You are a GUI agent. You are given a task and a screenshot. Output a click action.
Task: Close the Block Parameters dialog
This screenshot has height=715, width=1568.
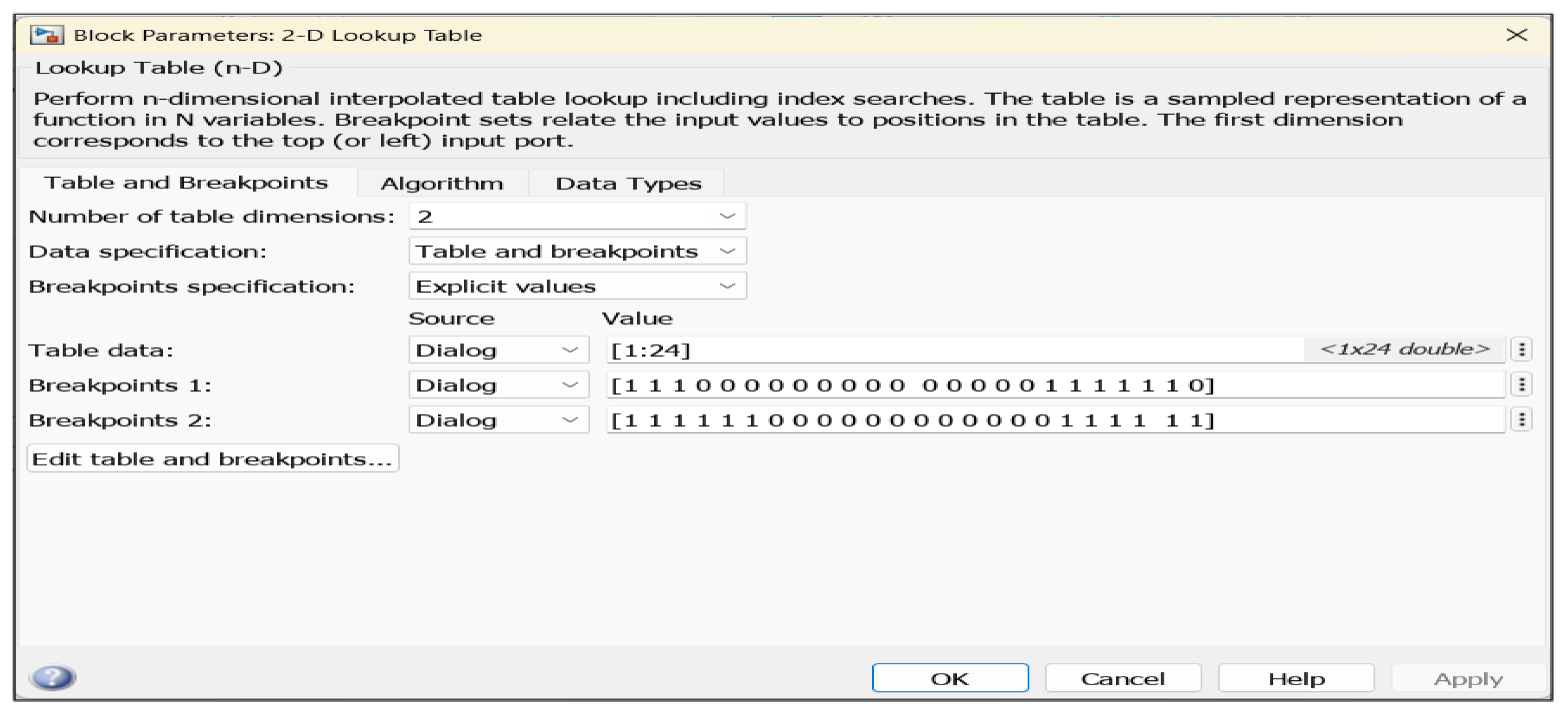pos(1516,35)
